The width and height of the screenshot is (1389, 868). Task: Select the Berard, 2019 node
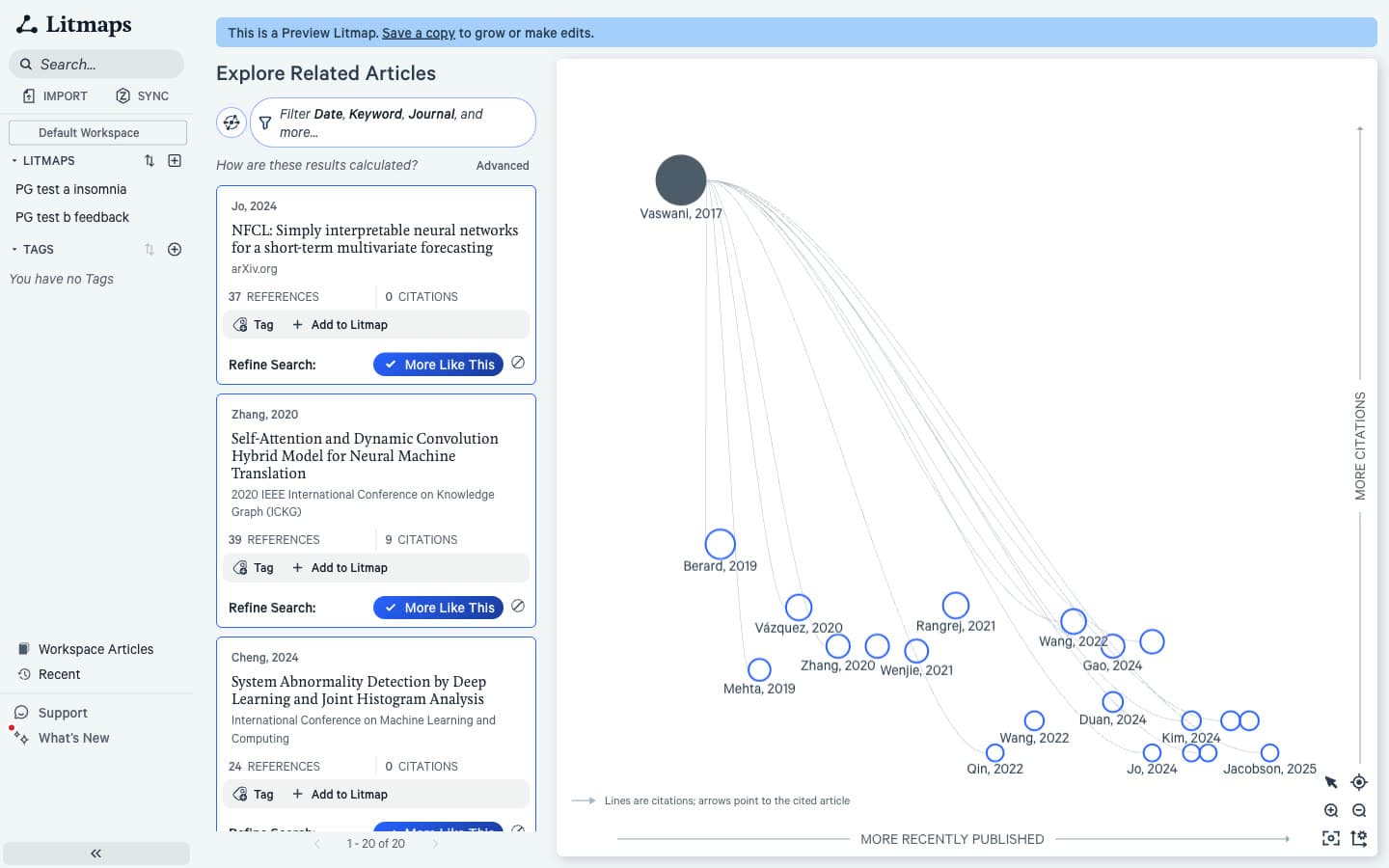point(720,544)
